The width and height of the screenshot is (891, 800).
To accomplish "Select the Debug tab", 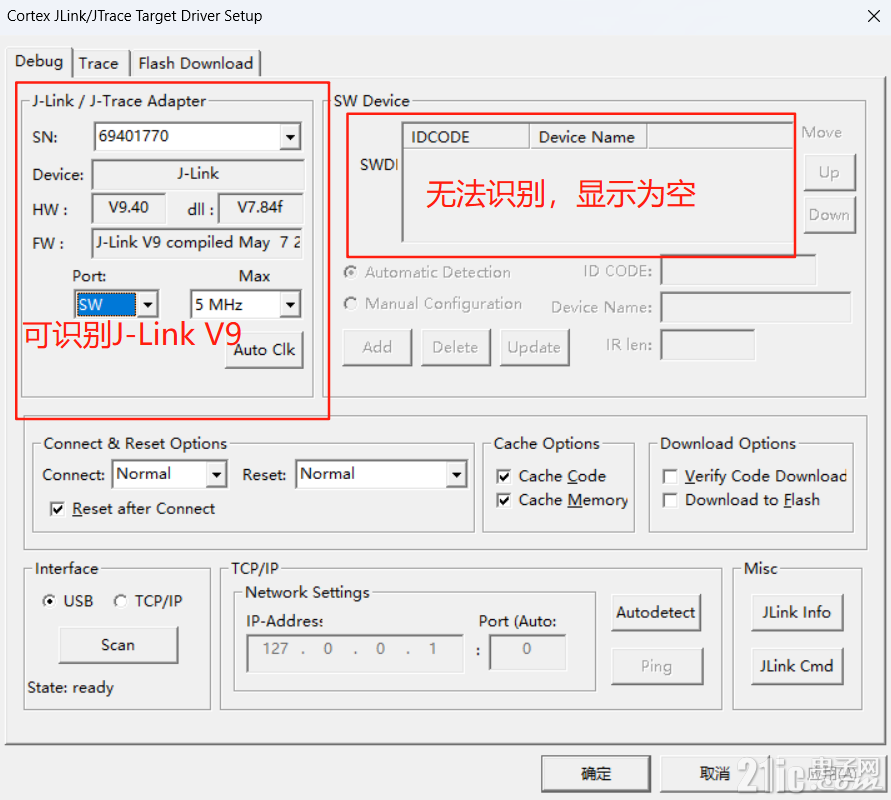I will pos(39,61).
